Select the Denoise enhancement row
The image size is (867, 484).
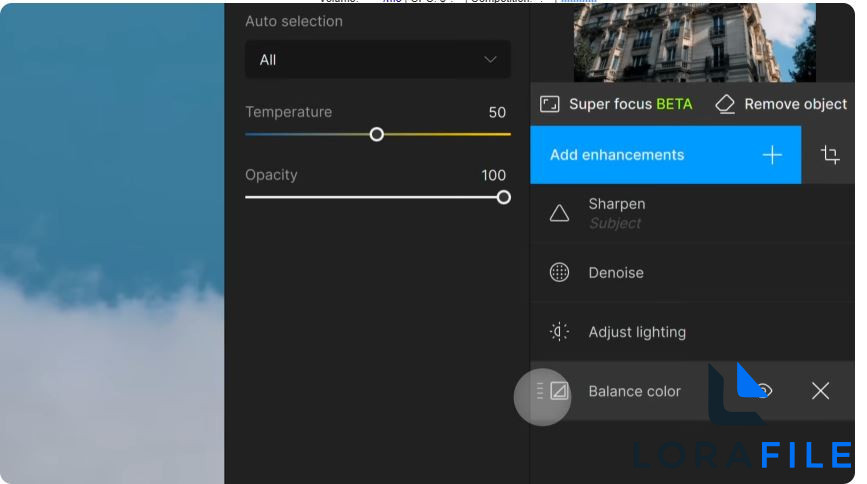(692, 272)
